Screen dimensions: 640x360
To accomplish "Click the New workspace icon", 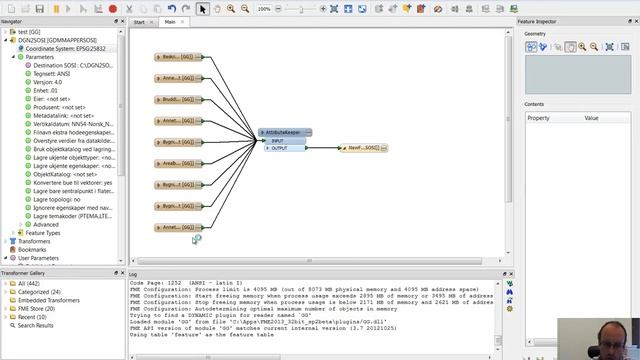I will [x=12, y=9].
